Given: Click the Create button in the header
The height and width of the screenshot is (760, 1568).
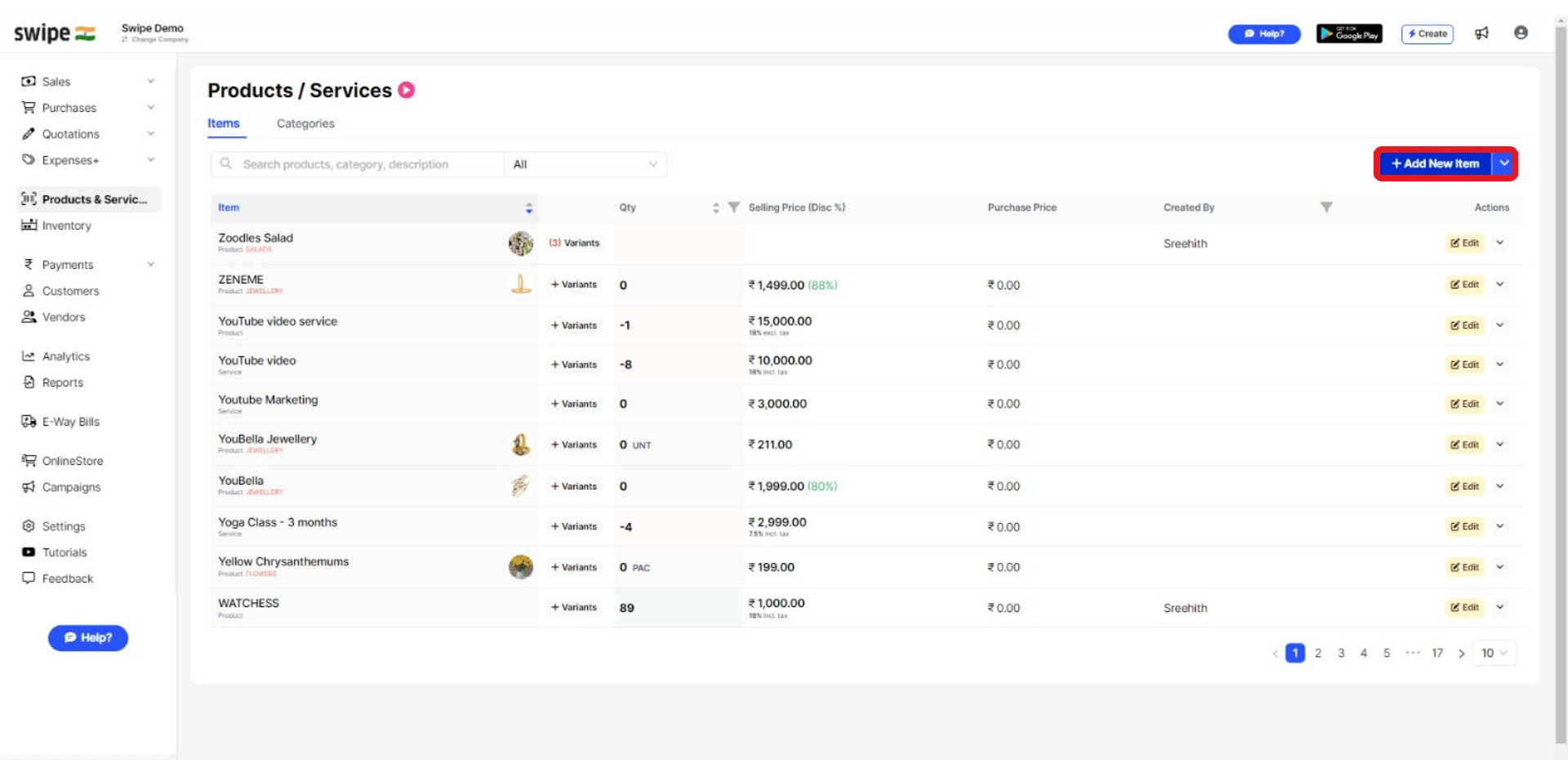Looking at the screenshot, I should point(1428,34).
